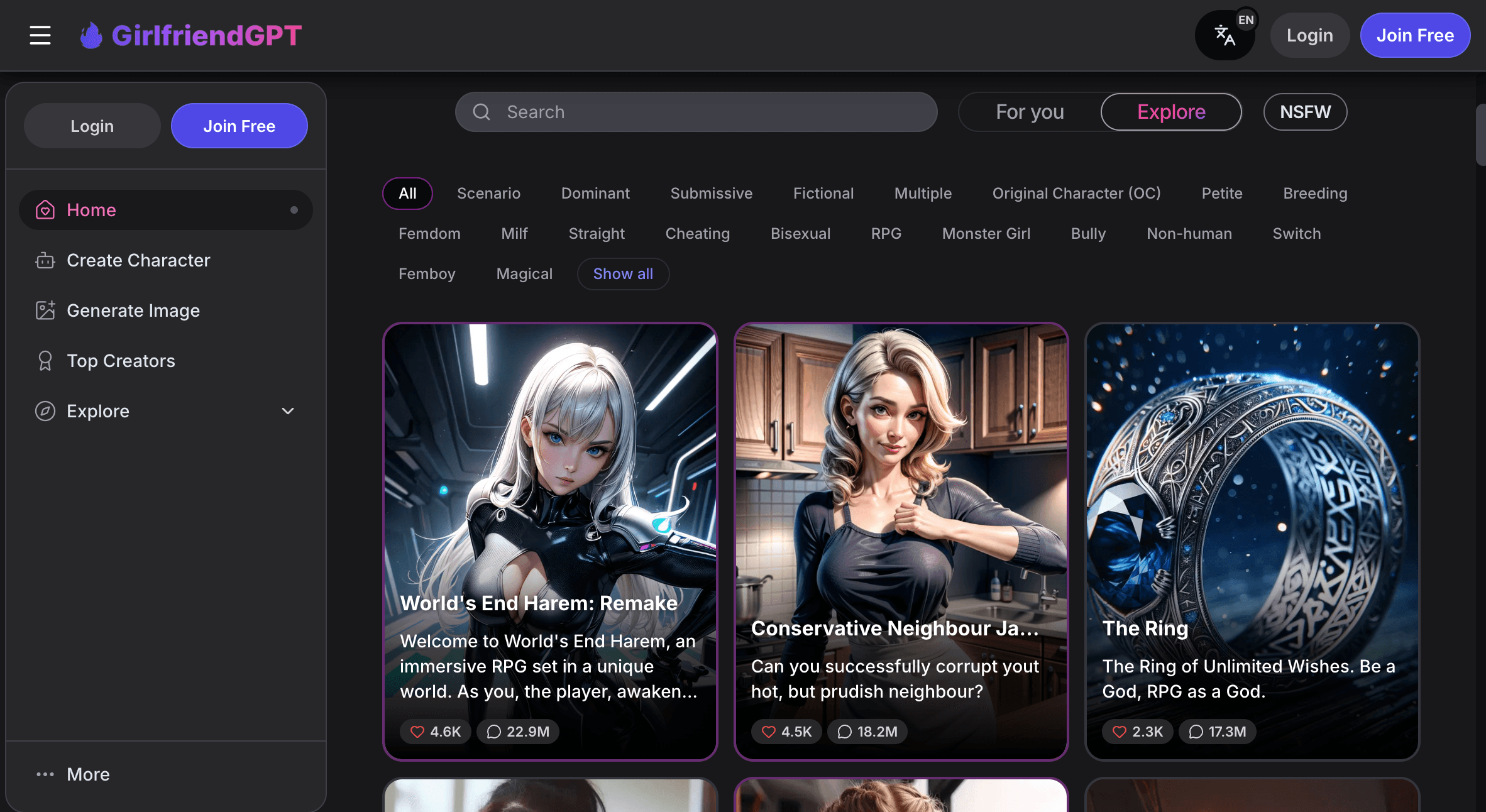Like World's End Harem card via heart icon
1486x812 pixels.
coord(417,732)
